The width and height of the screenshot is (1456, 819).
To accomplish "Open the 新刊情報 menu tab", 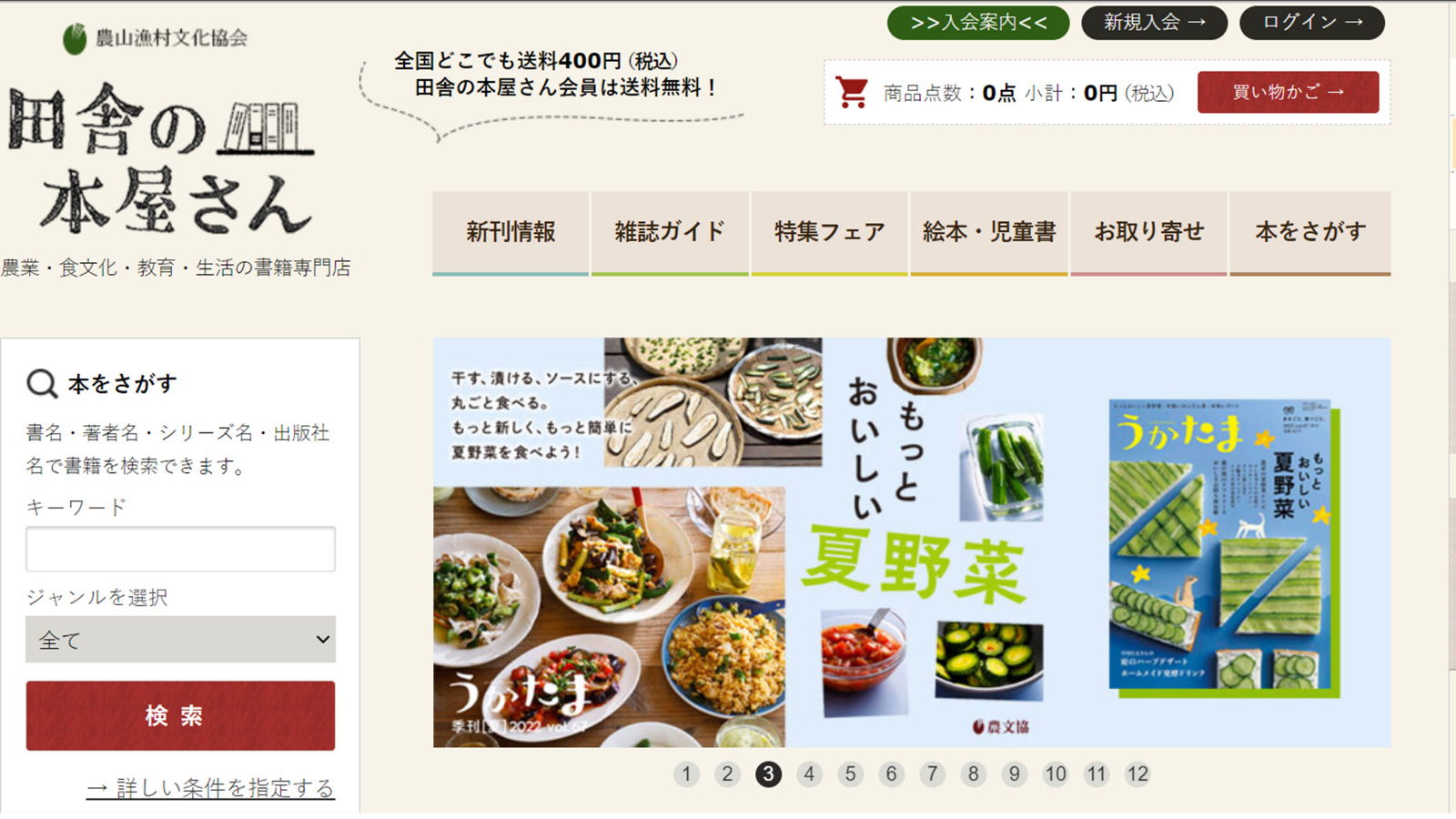I will [511, 233].
